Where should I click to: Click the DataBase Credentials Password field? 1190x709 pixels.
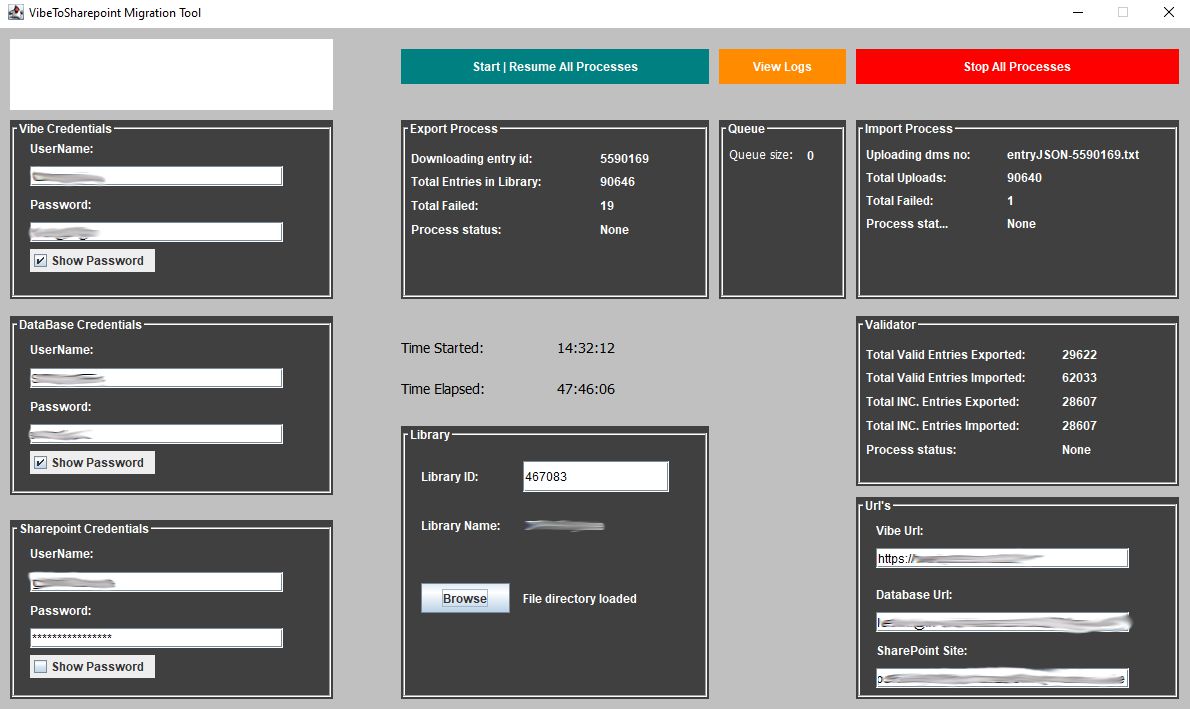(x=156, y=434)
